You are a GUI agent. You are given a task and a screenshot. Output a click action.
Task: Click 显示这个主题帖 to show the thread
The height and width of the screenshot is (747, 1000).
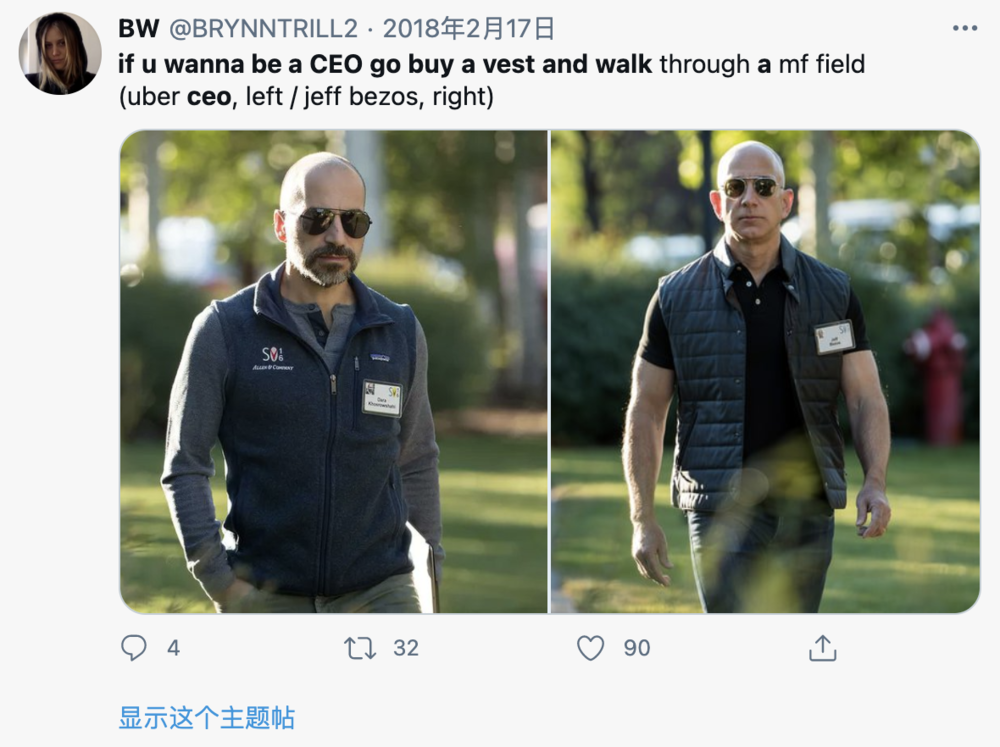click(x=207, y=718)
